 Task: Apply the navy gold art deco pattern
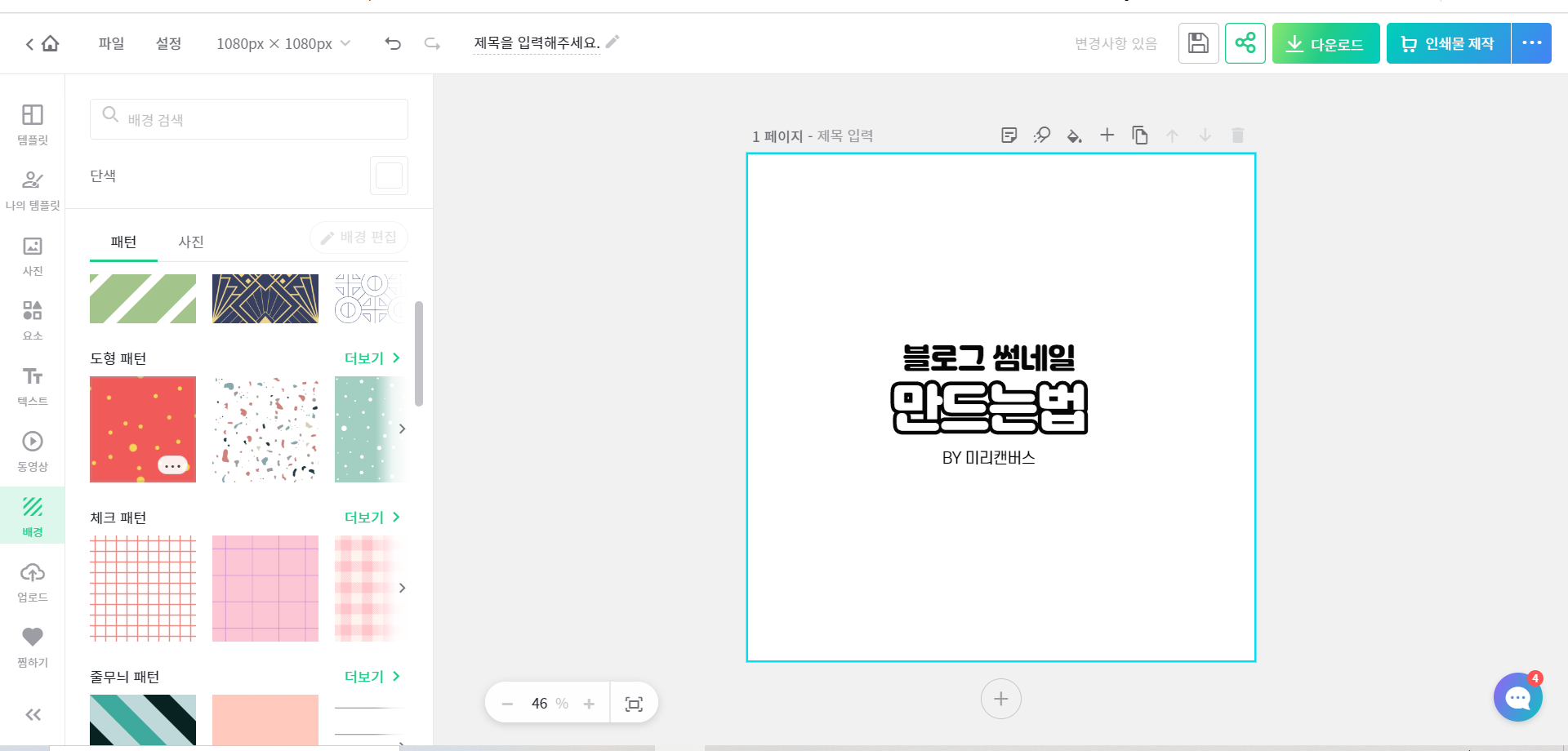265,299
